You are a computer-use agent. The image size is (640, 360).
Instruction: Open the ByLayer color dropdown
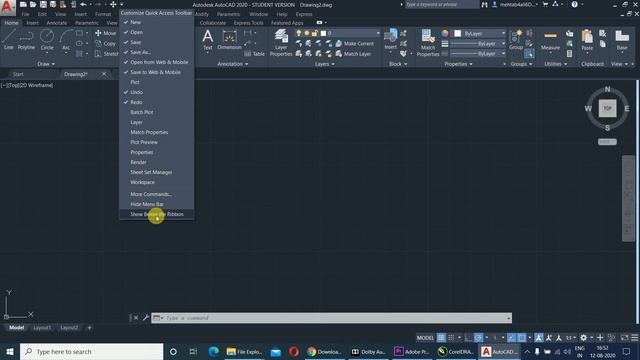[503, 33]
